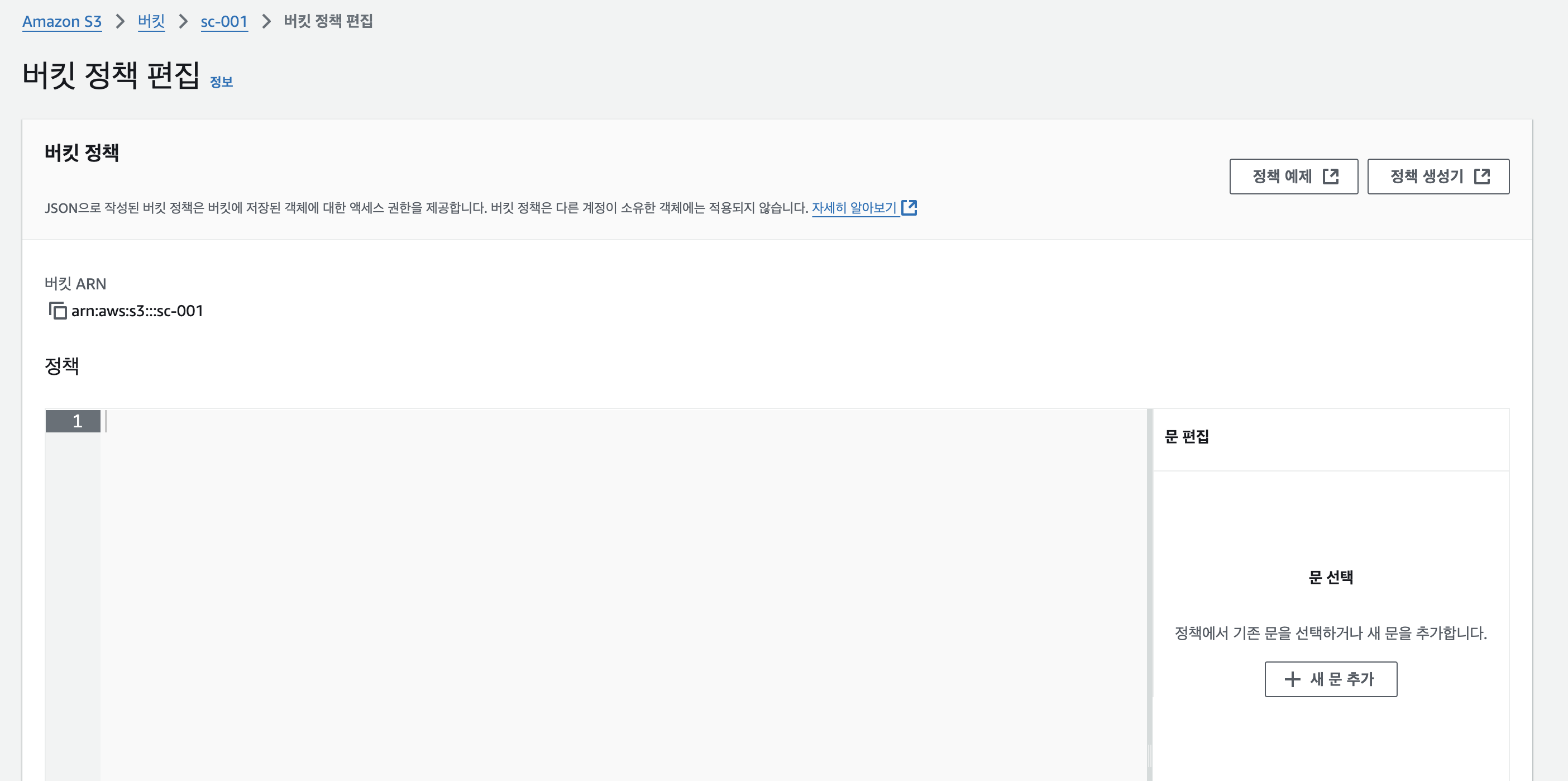
Task: Click the 버킷 정책 편집 breadcrumb text
Action: [328, 21]
